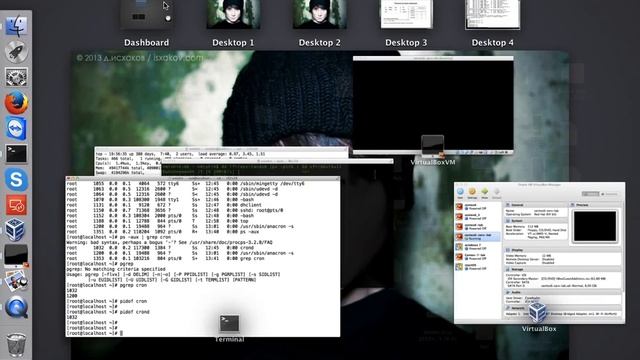Open VirtualBoxVM monitor icon in dock
Viewport: 640px width, 360px height.
(16, 256)
